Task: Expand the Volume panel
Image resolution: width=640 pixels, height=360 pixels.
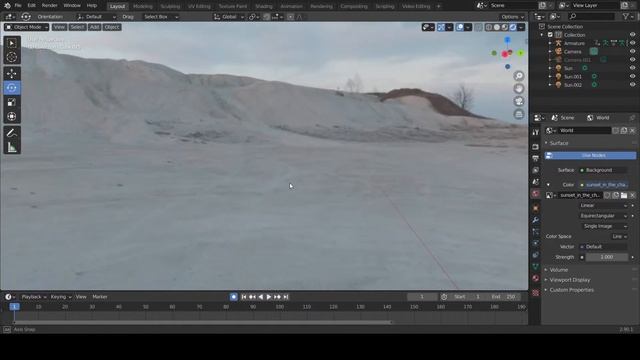Action: (x=558, y=270)
